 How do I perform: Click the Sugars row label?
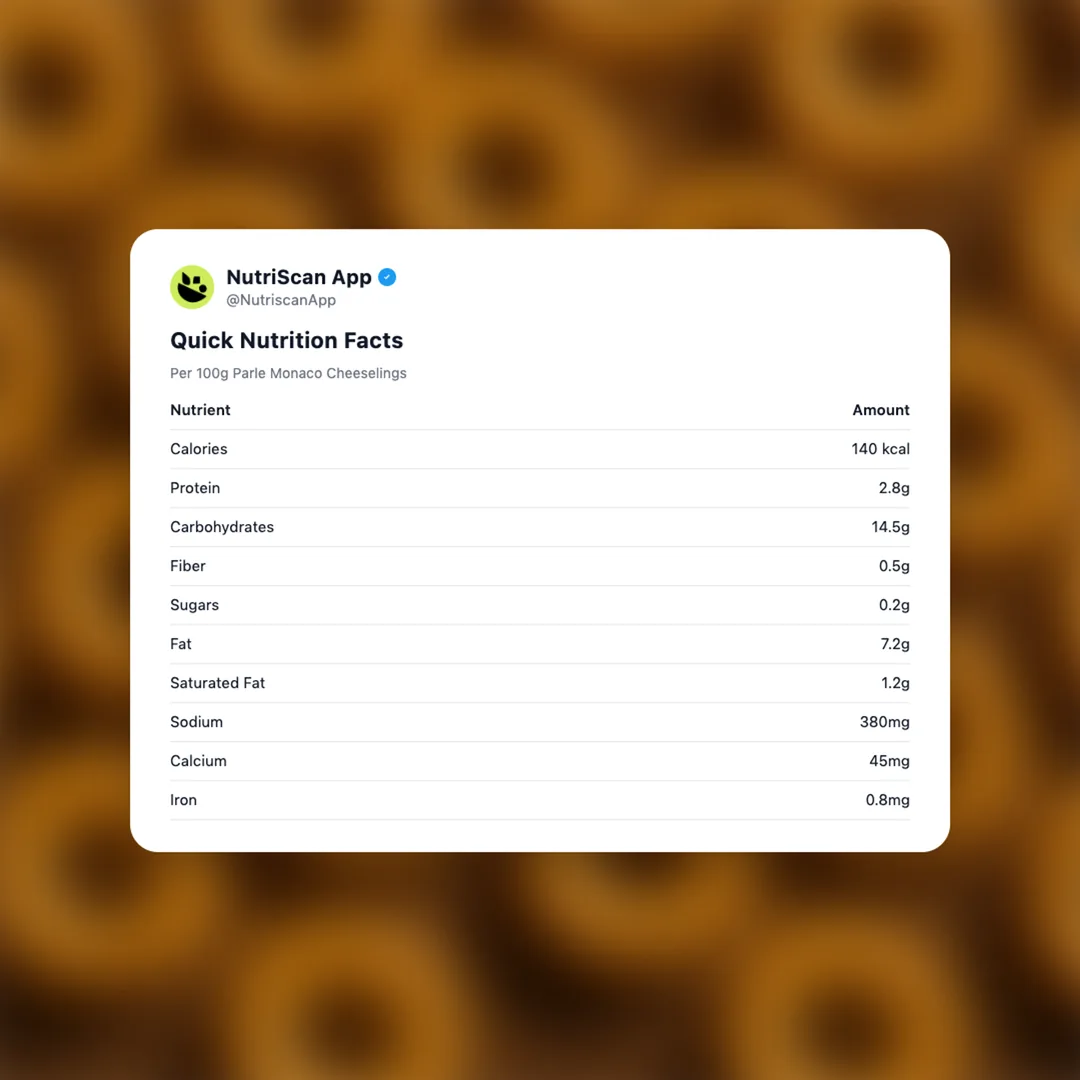(x=194, y=605)
